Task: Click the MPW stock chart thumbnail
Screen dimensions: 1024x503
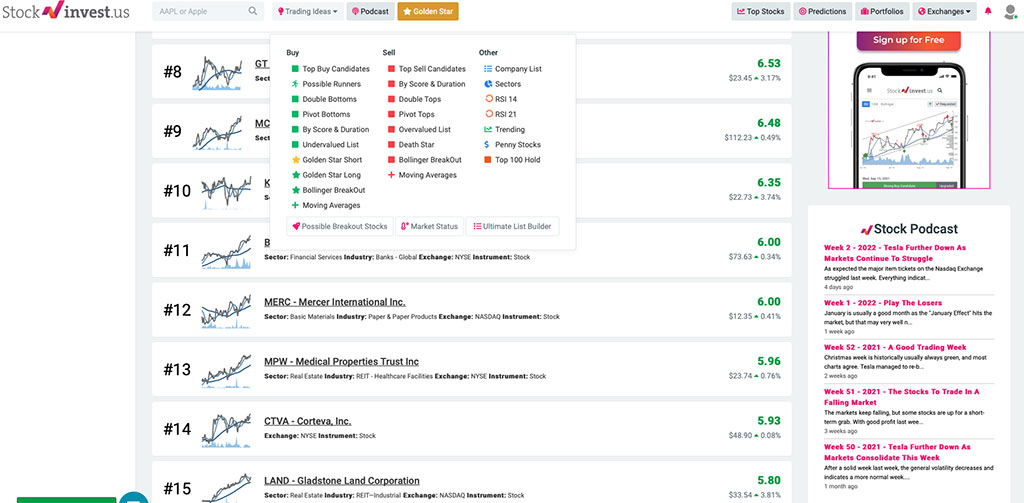Action: pos(225,371)
